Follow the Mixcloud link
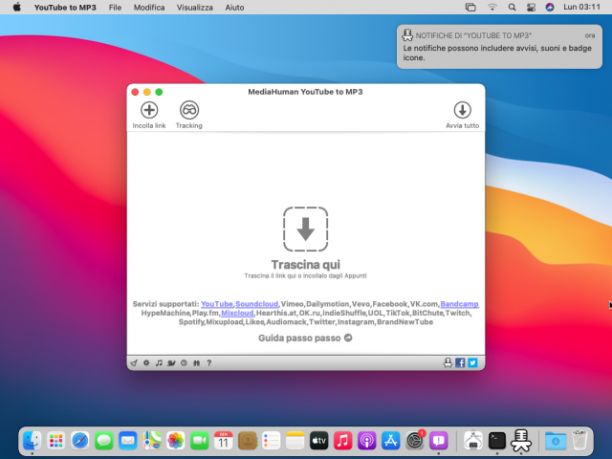612x459 pixels. click(237, 313)
